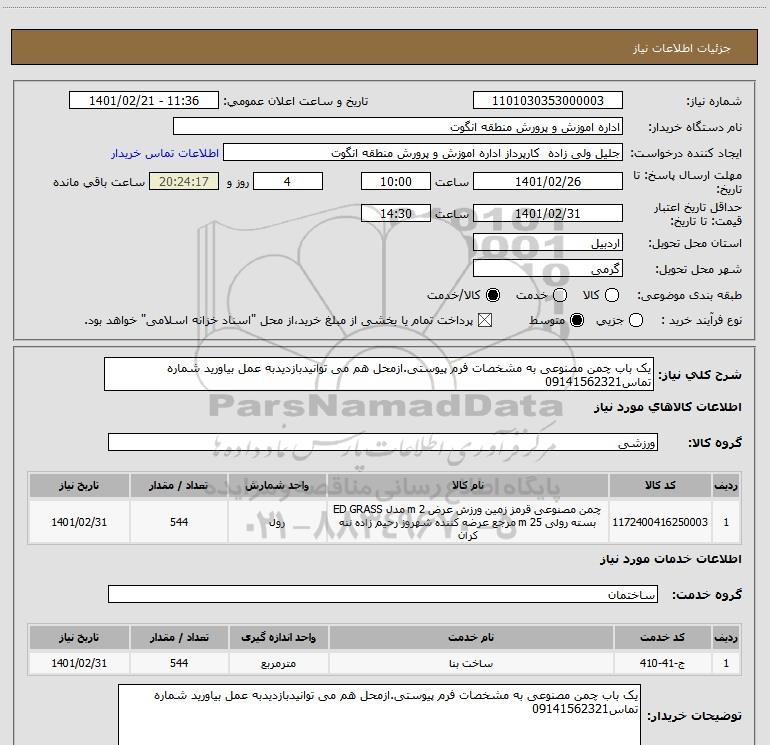This screenshot has width=770, height=745.
Task: Click the ساخت بنا service name cell
Action: click(x=471, y=663)
